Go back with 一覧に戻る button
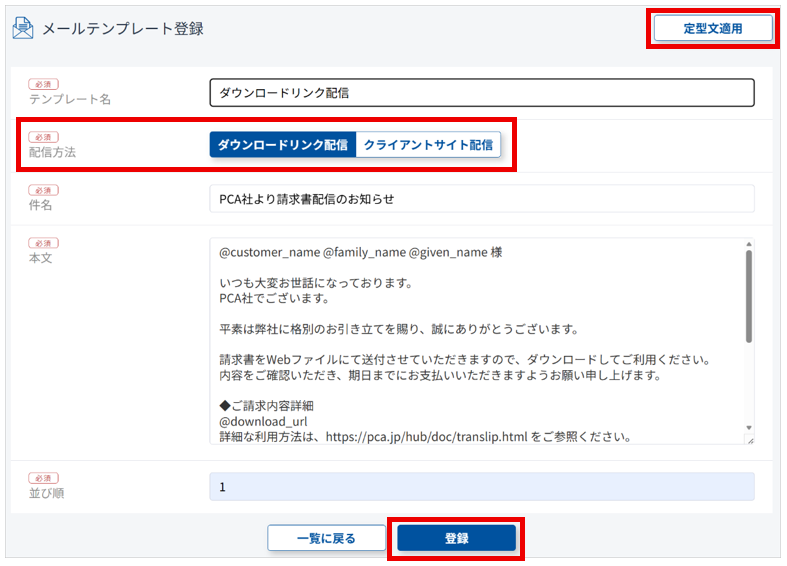Screen dimensions: 787x566 tap(326, 538)
